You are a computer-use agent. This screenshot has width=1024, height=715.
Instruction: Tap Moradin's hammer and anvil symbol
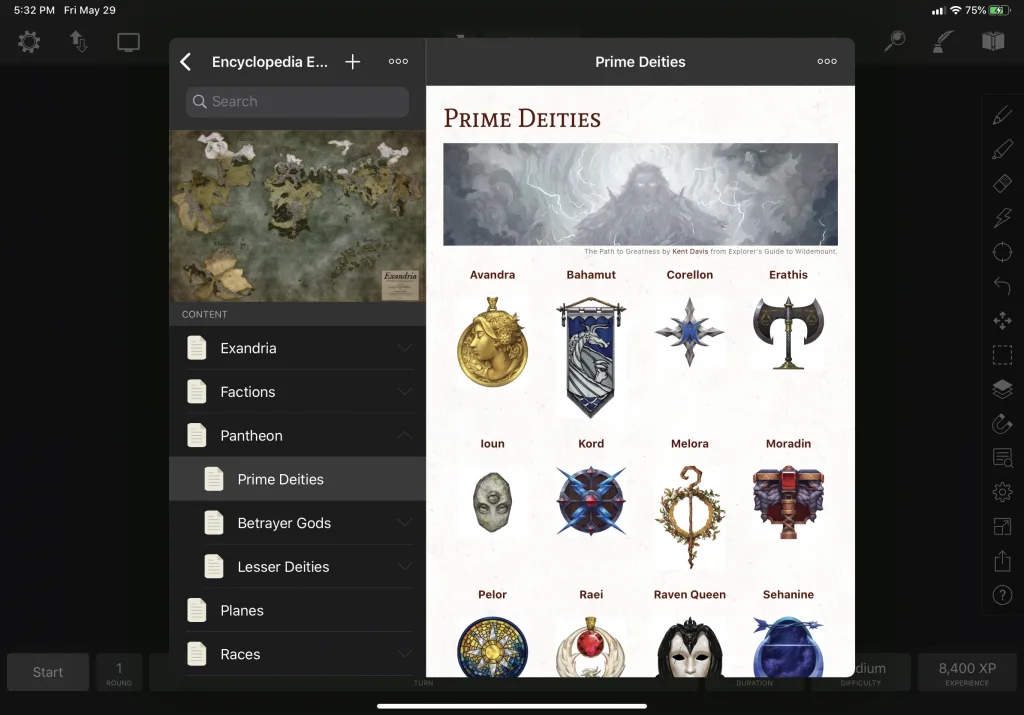[x=788, y=501]
